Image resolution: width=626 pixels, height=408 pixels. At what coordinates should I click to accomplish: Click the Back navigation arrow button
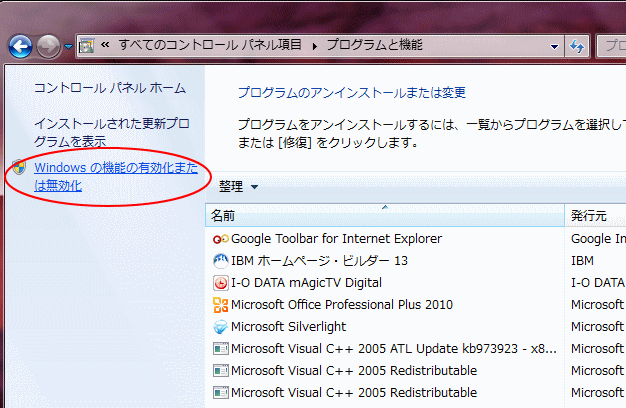pyautogui.click(x=20, y=47)
